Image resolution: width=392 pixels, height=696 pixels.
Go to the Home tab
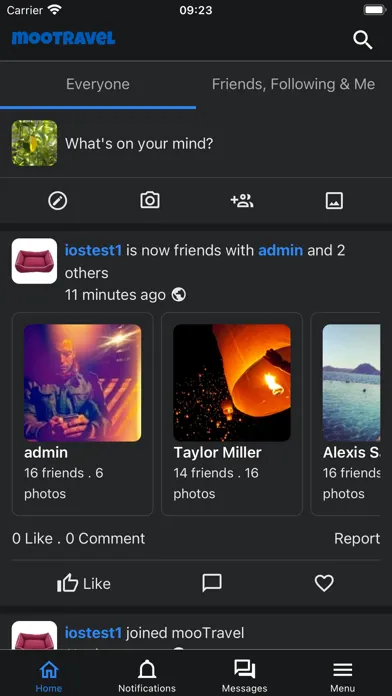[49, 675]
